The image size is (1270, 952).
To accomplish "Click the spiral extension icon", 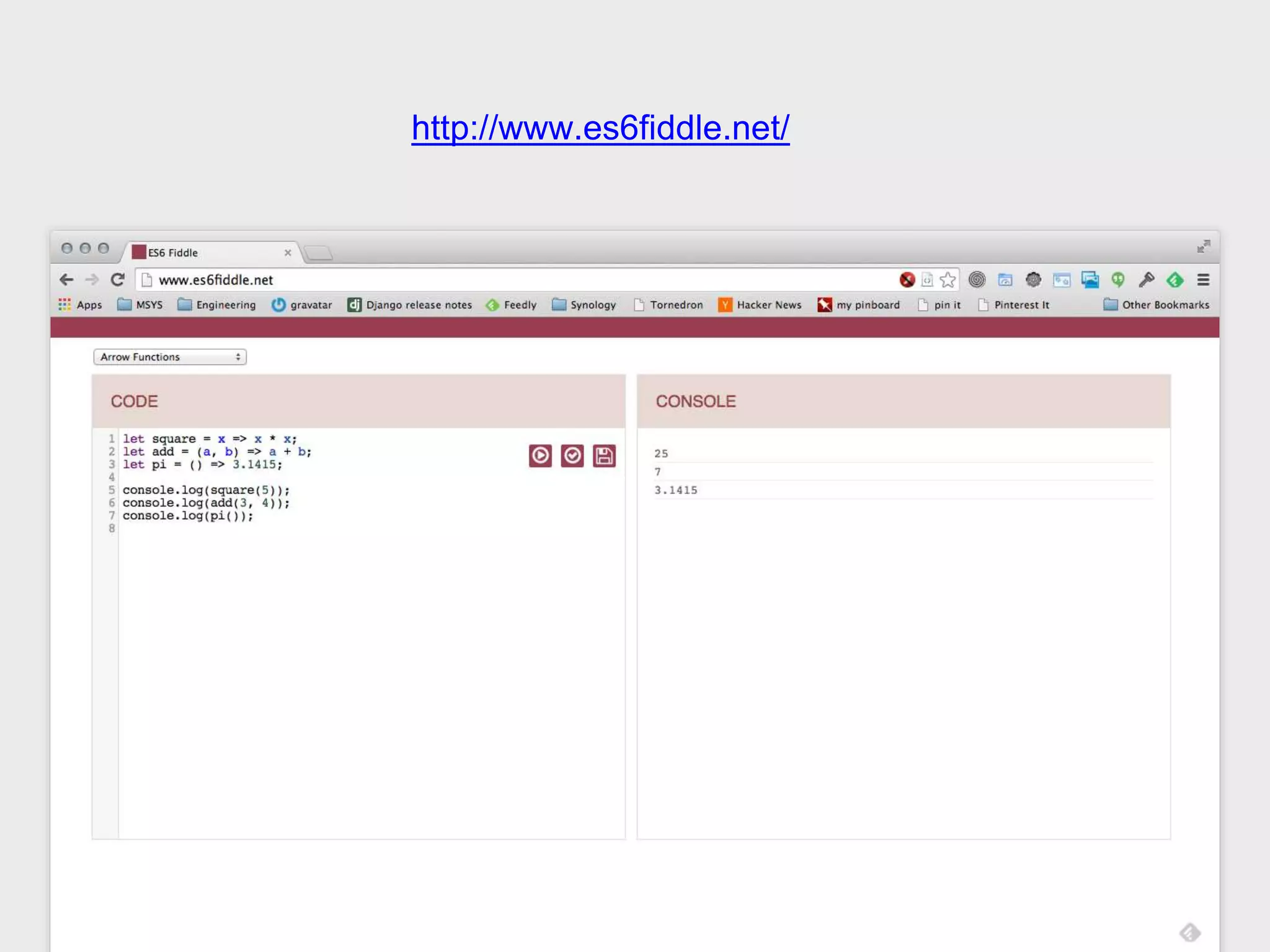I will pos(977,280).
